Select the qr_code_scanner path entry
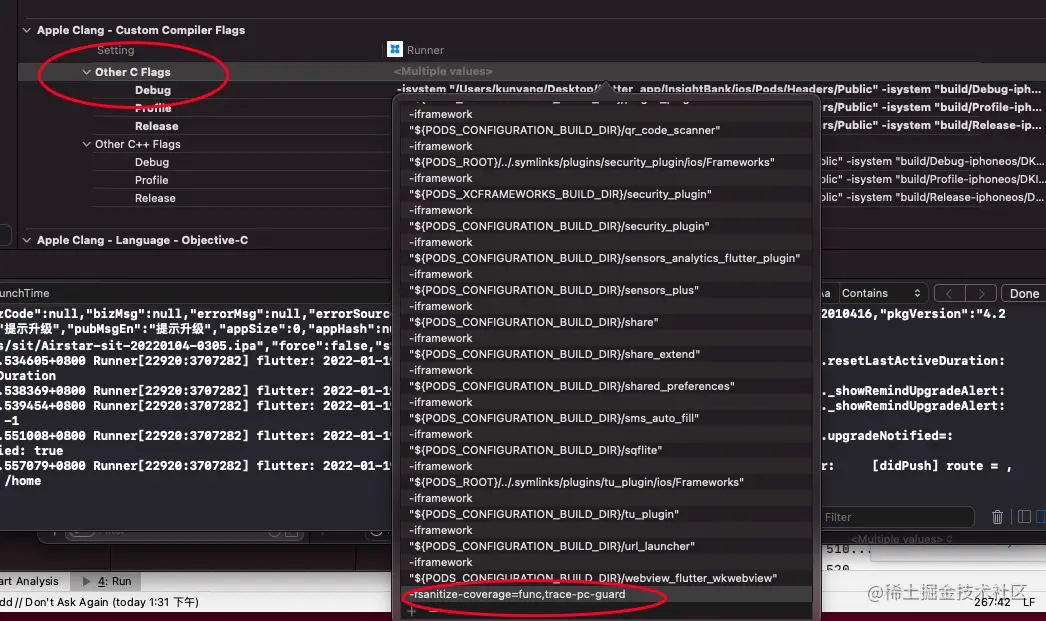 pos(564,130)
